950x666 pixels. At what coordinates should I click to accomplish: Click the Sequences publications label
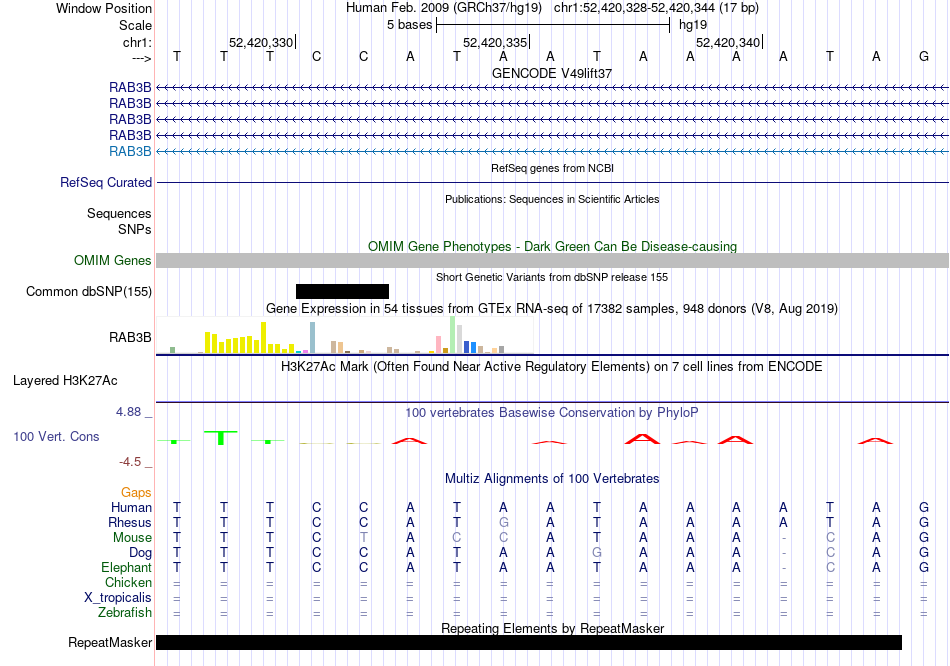[x=119, y=213]
